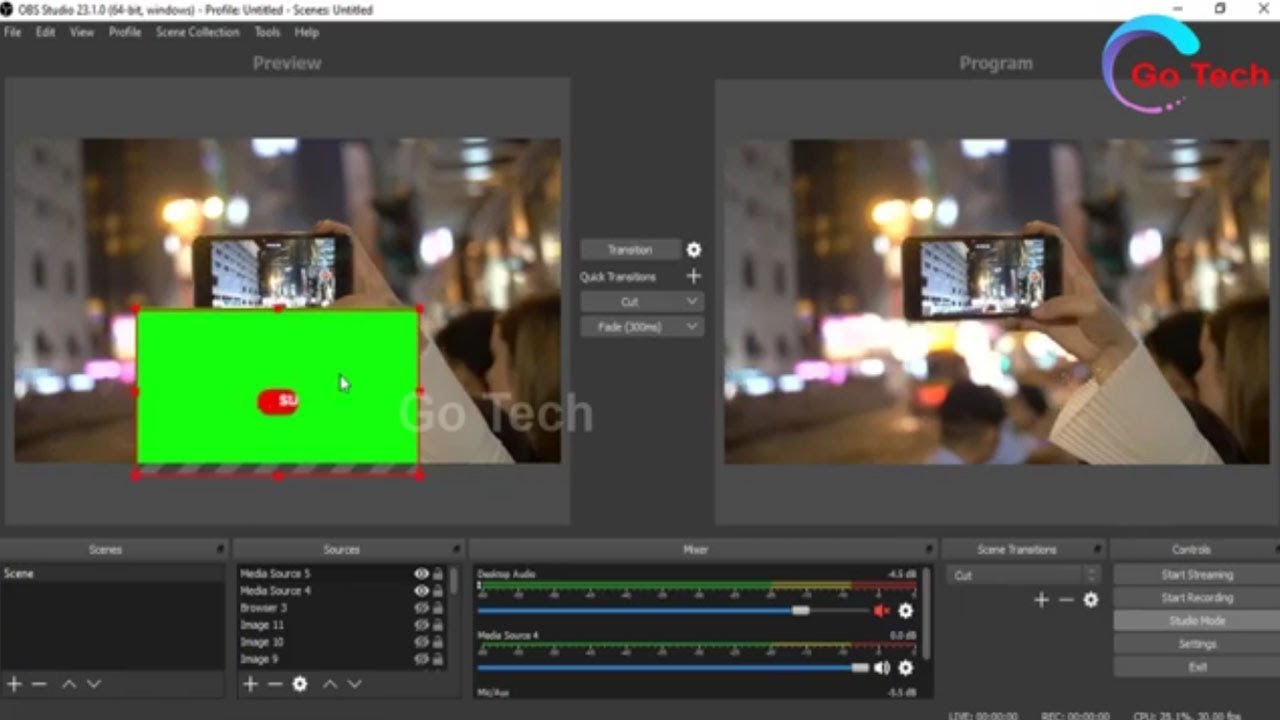
Task: Pop out the Scene Transitions dock panel
Action: (1097, 549)
